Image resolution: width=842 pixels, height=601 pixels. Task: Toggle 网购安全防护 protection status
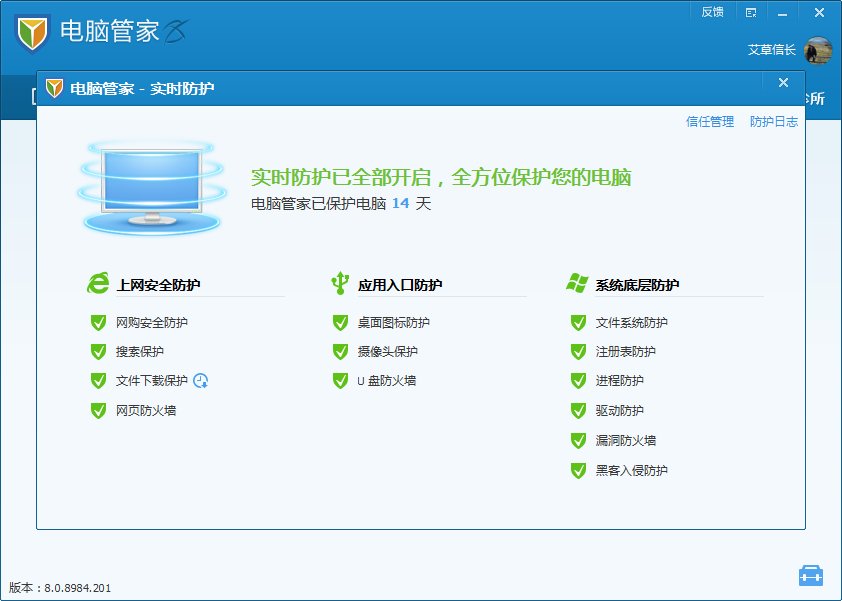click(97, 322)
